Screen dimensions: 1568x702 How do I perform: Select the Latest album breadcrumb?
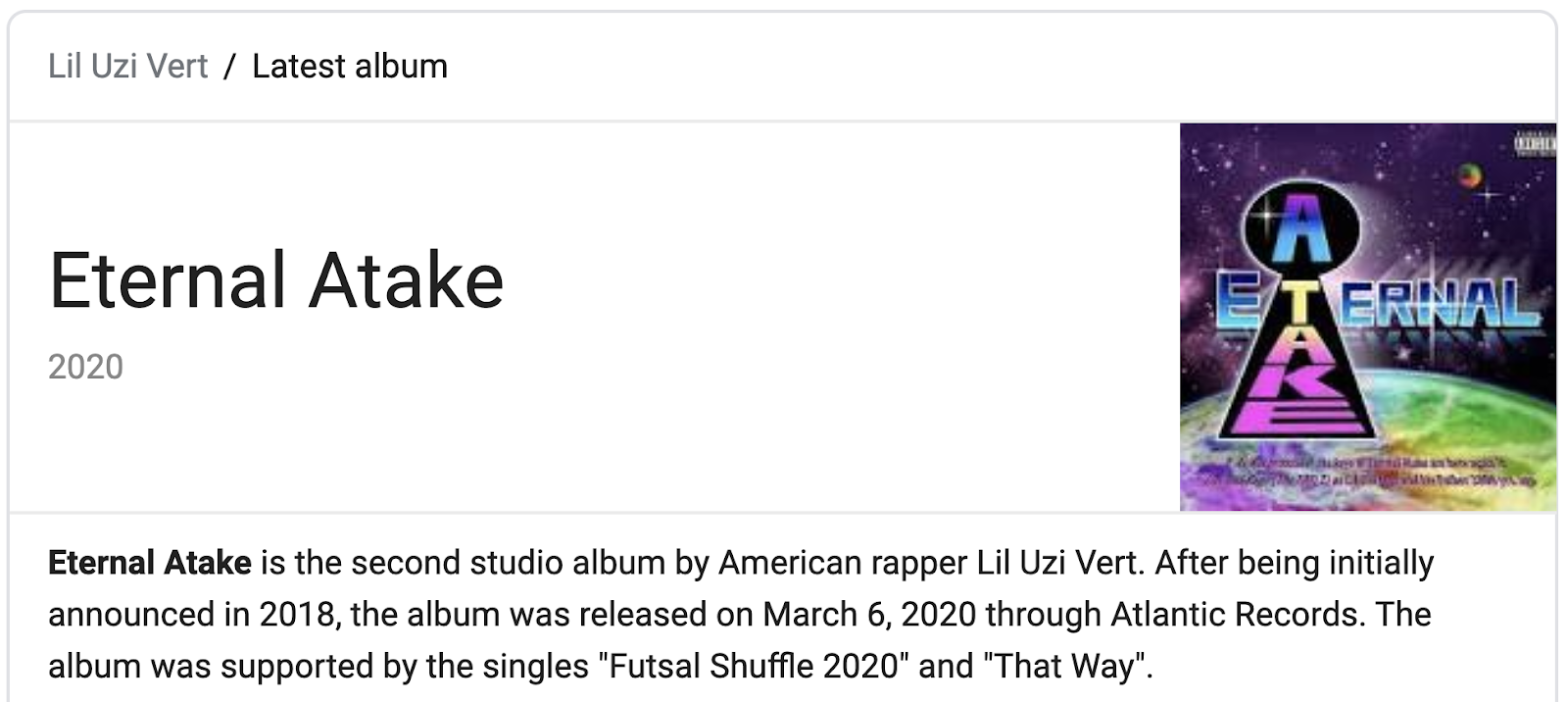click(x=350, y=67)
